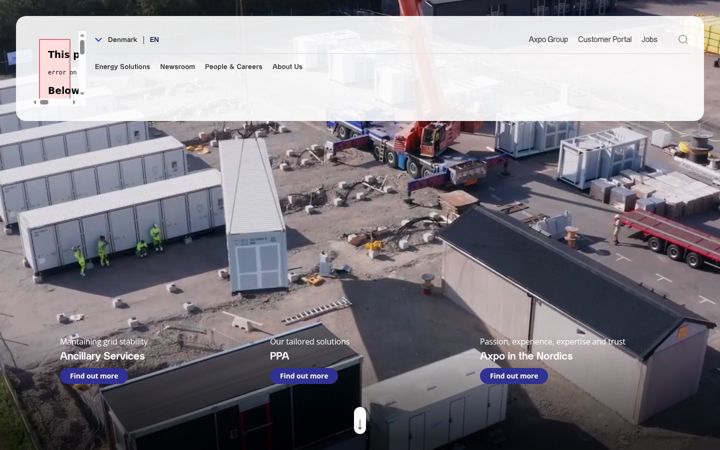Open the Axpo Group link
720x450 pixels.
click(548, 39)
